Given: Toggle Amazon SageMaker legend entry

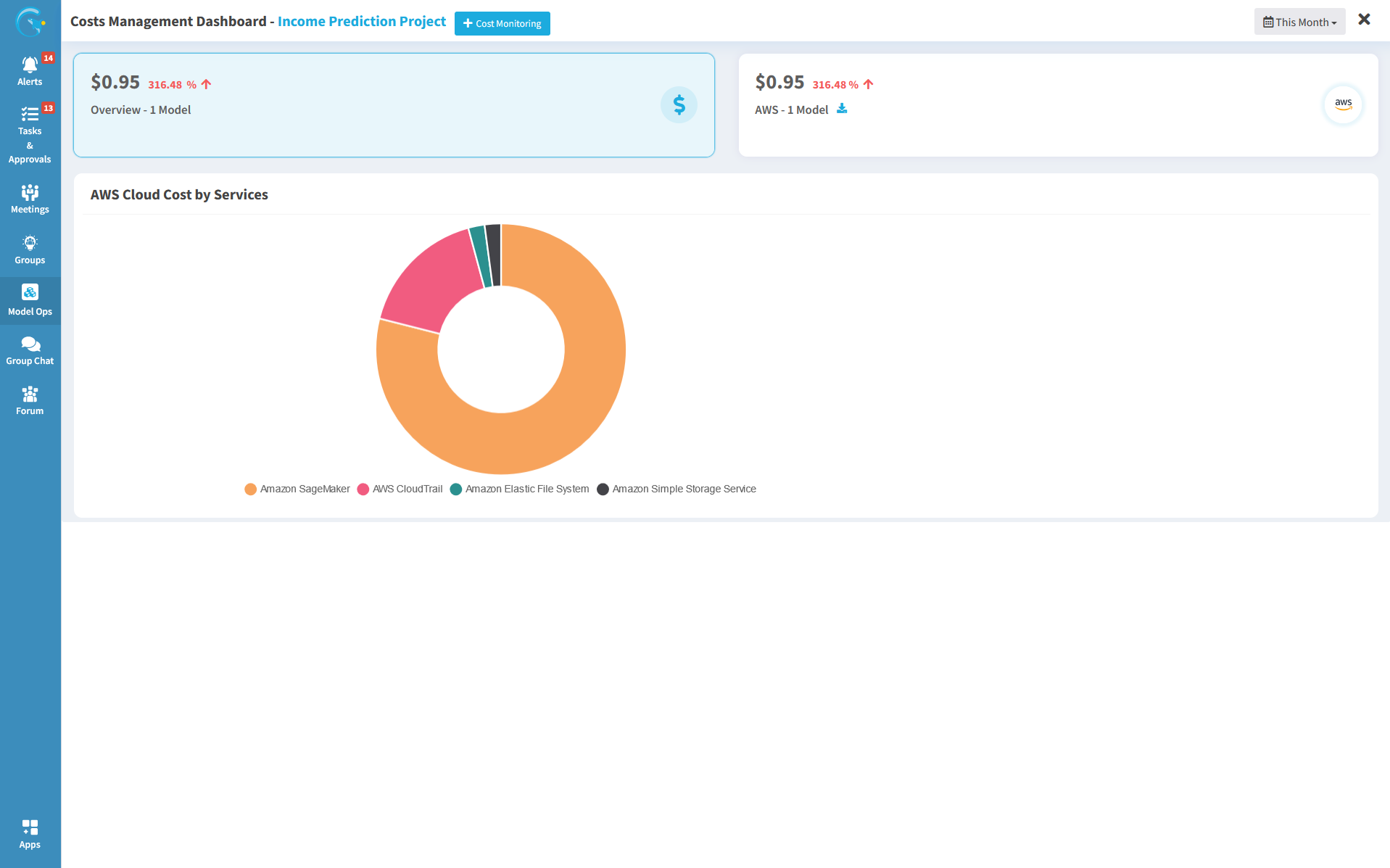Looking at the screenshot, I should [297, 489].
